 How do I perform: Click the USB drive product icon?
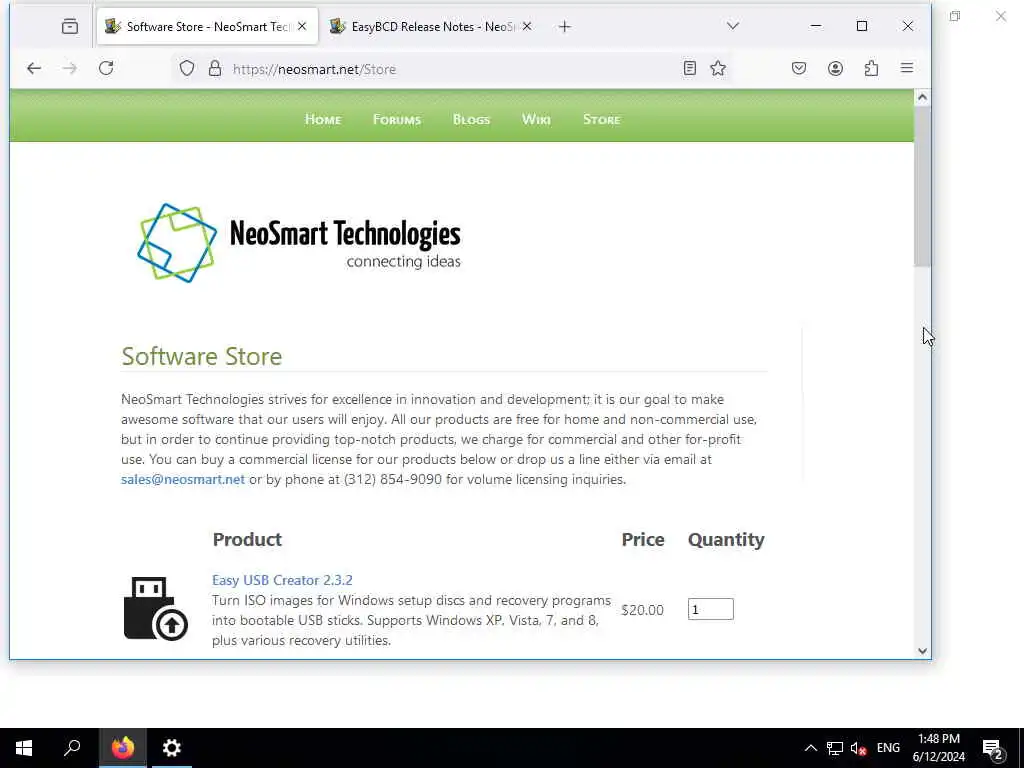coord(155,609)
